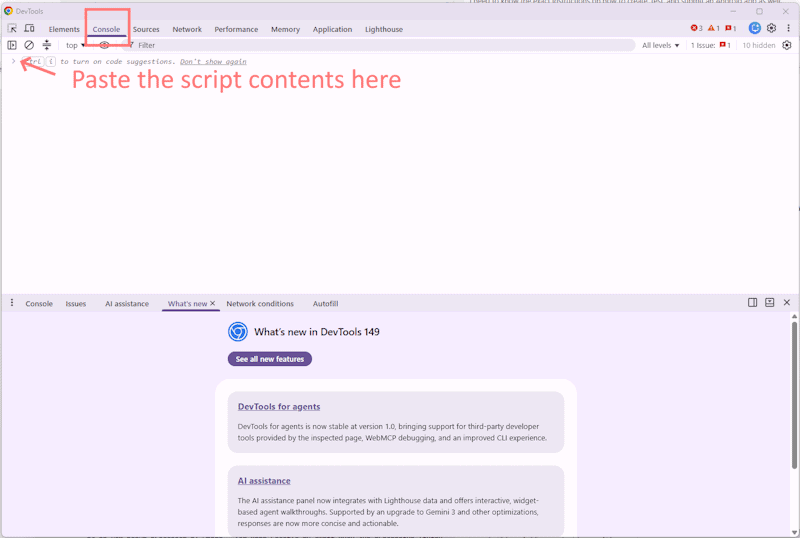Switch to the Sources tab

[146, 29]
